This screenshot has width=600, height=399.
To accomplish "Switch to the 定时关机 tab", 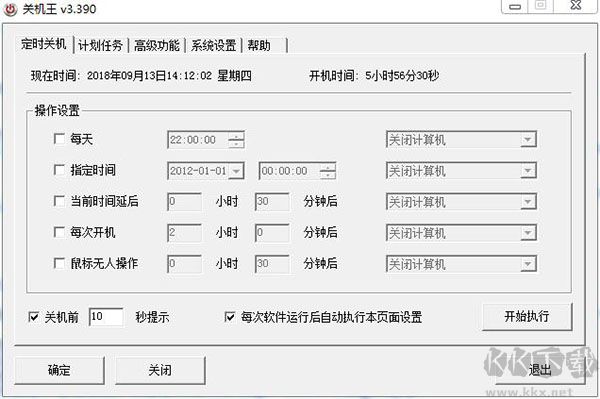I will pyautogui.click(x=44, y=44).
